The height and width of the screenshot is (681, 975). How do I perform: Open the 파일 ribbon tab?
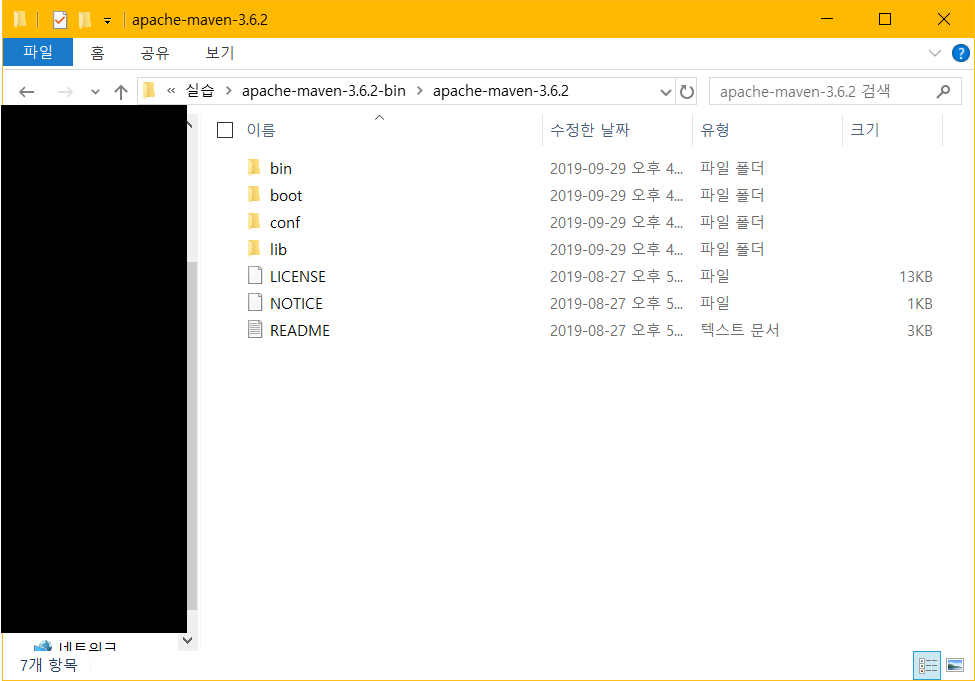pyautogui.click(x=38, y=52)
